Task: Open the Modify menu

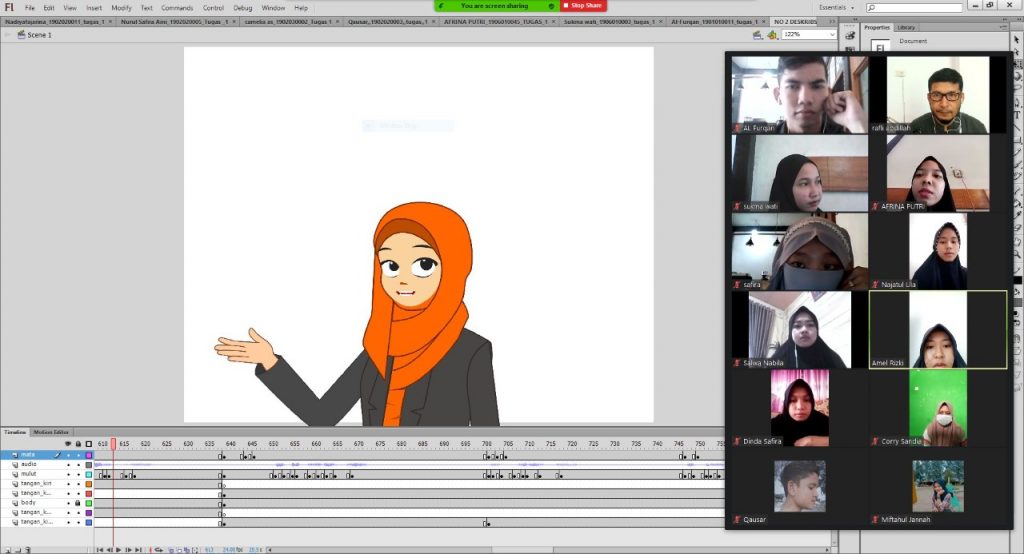Action: (121, 7)
